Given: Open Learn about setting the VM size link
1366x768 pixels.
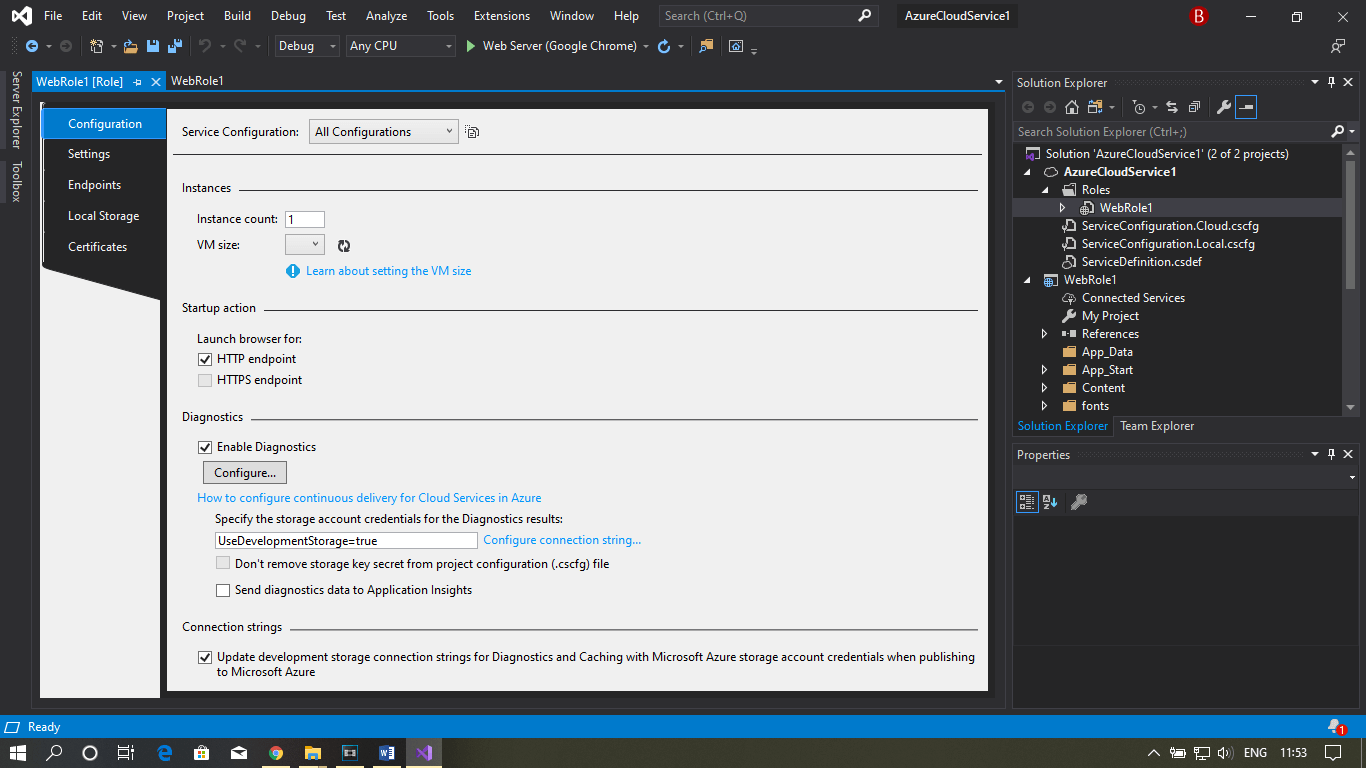Looking at the screenshot, I should tap(388, 271).
